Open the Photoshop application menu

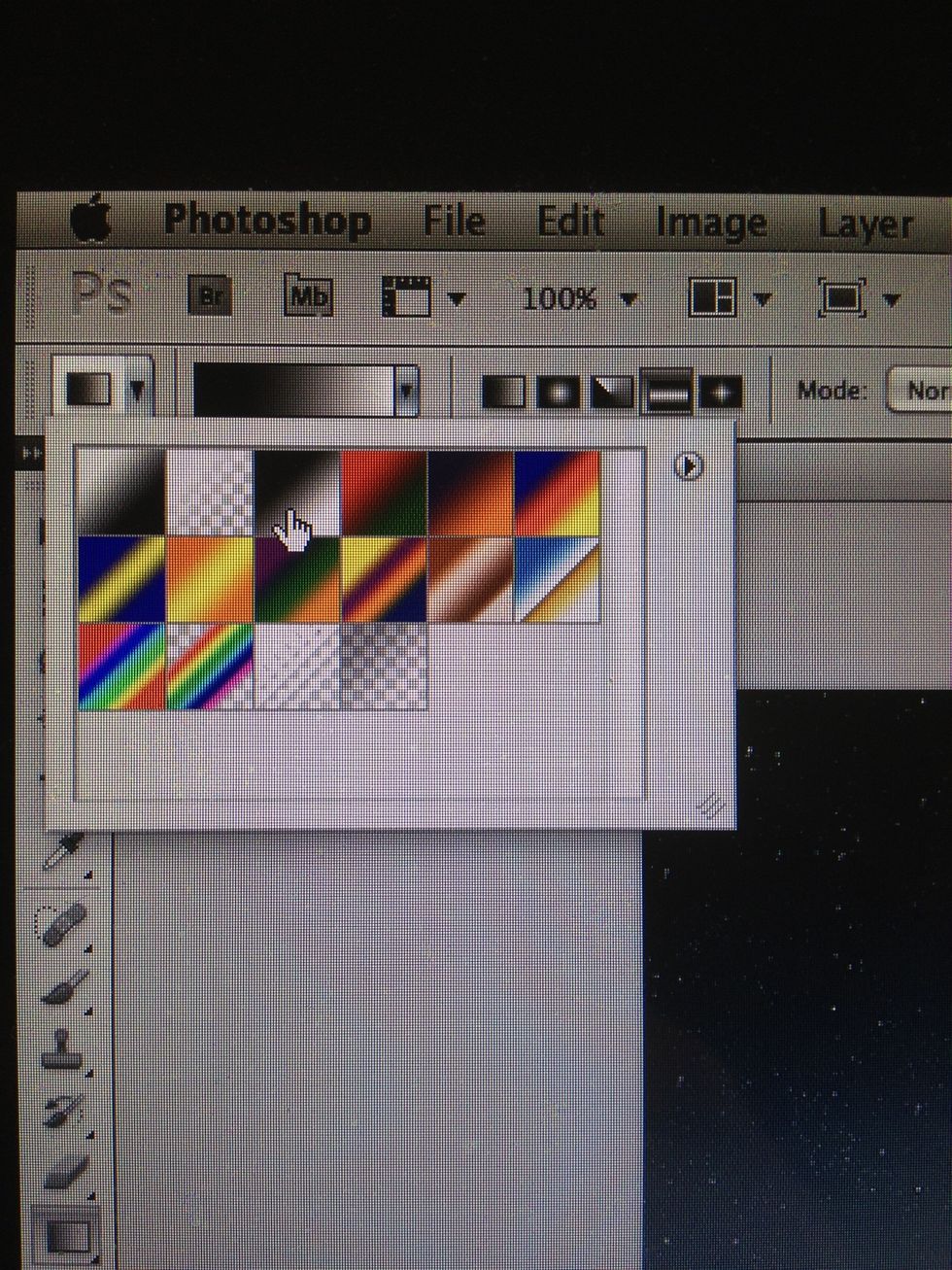(267, 220)
